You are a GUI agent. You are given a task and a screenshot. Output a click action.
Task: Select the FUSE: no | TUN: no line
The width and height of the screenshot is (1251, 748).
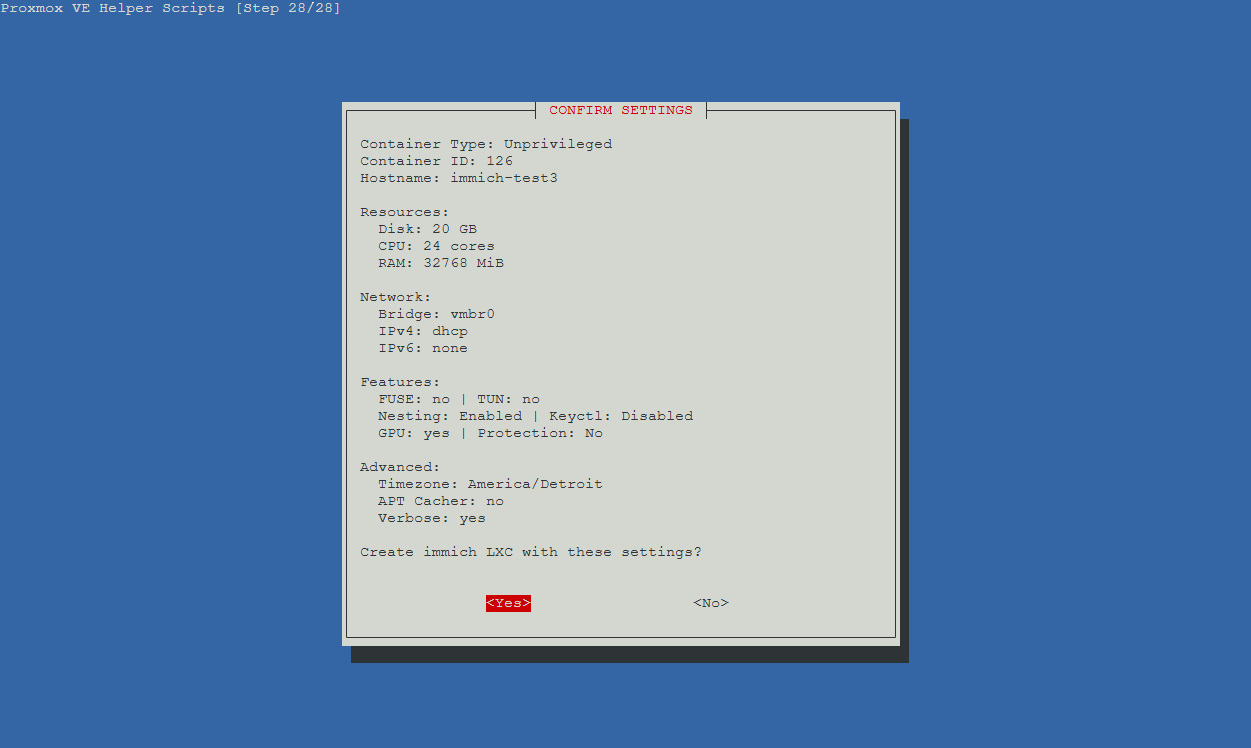pyautogui.click(x=459, y=399)
